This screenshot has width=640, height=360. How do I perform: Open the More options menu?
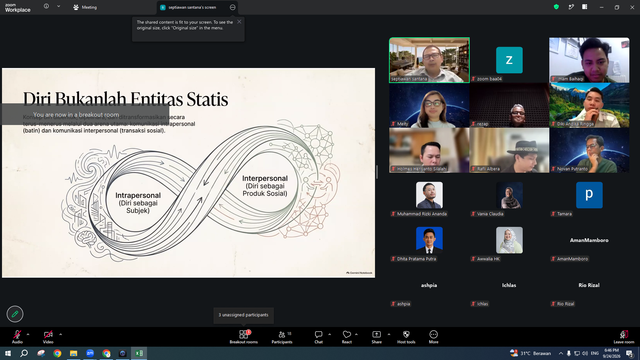click(433, 337)
